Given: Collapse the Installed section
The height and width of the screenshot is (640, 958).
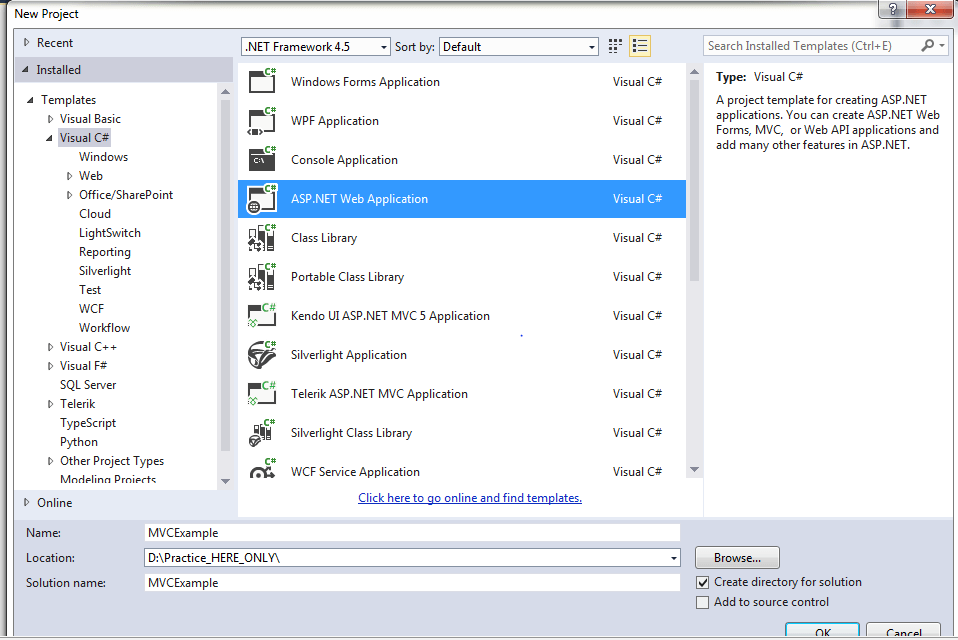Looking at the screenshot, I should tap(26, 70).
